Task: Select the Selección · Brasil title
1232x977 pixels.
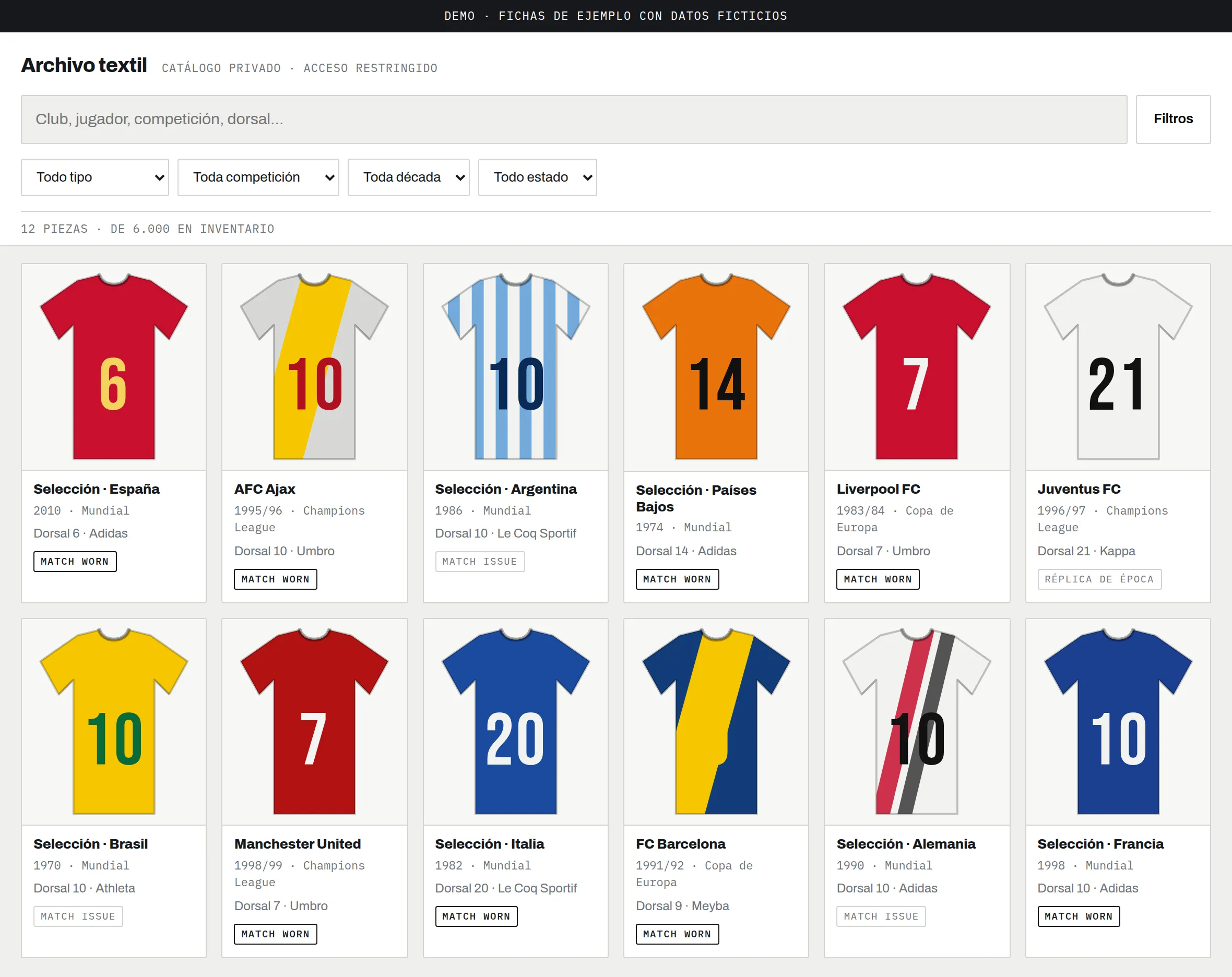Action: (90, 844)
